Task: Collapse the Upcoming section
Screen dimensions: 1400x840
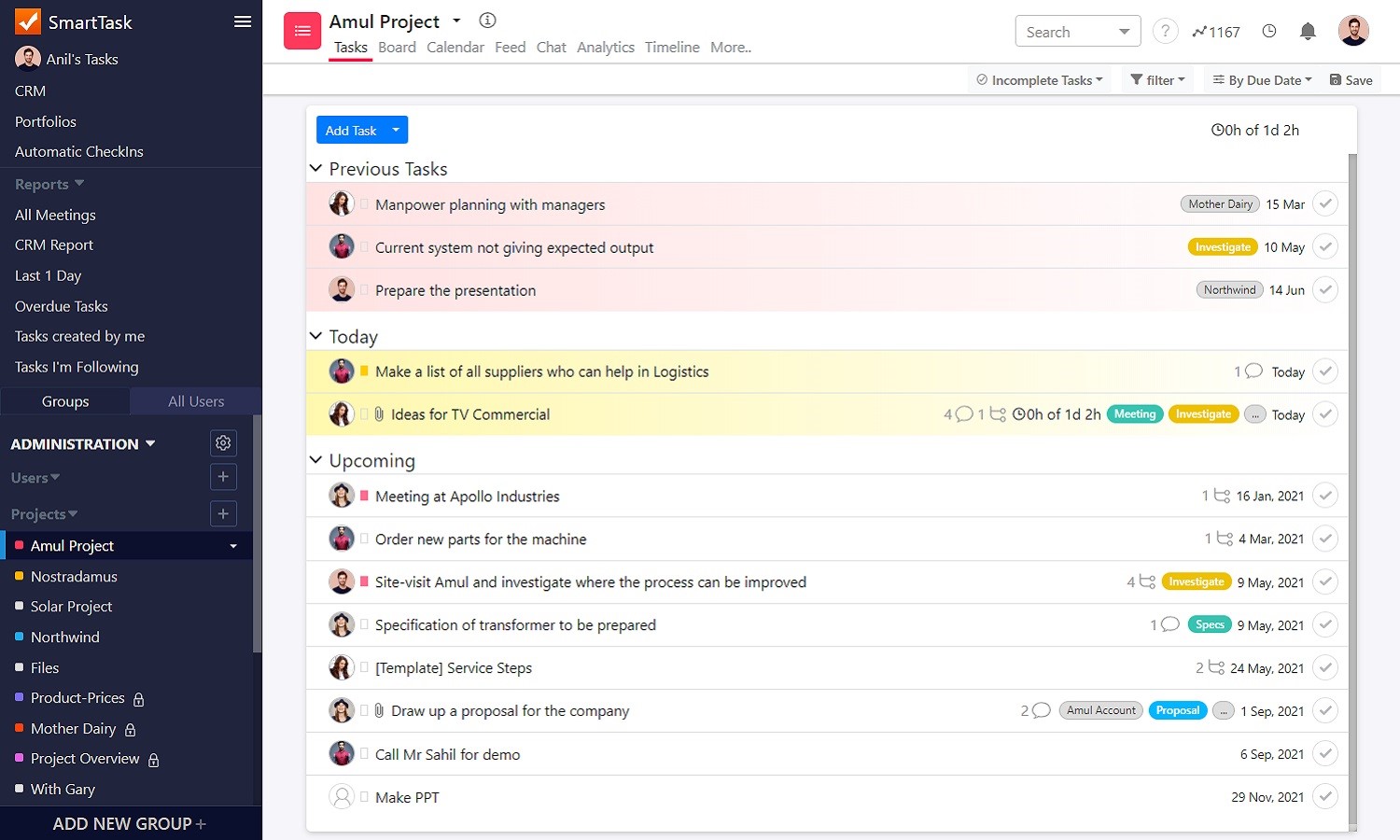Action: (315, 459)
